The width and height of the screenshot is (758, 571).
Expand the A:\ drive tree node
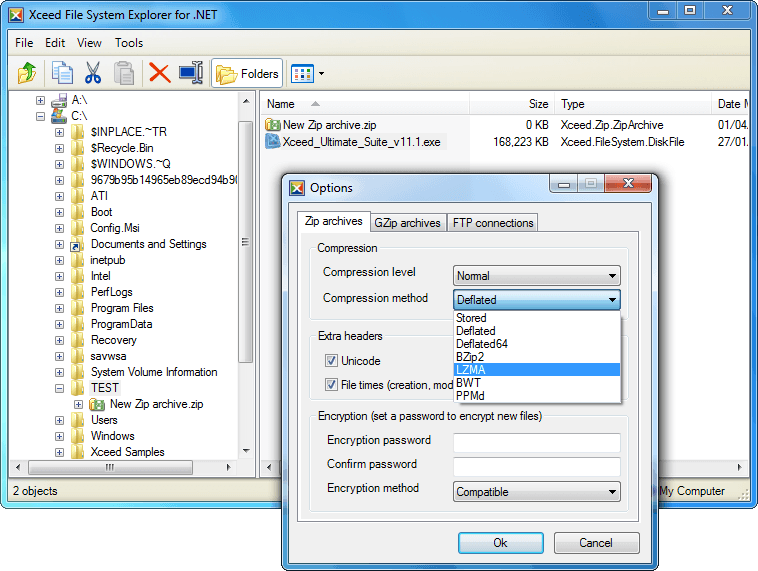coord(41,101)
